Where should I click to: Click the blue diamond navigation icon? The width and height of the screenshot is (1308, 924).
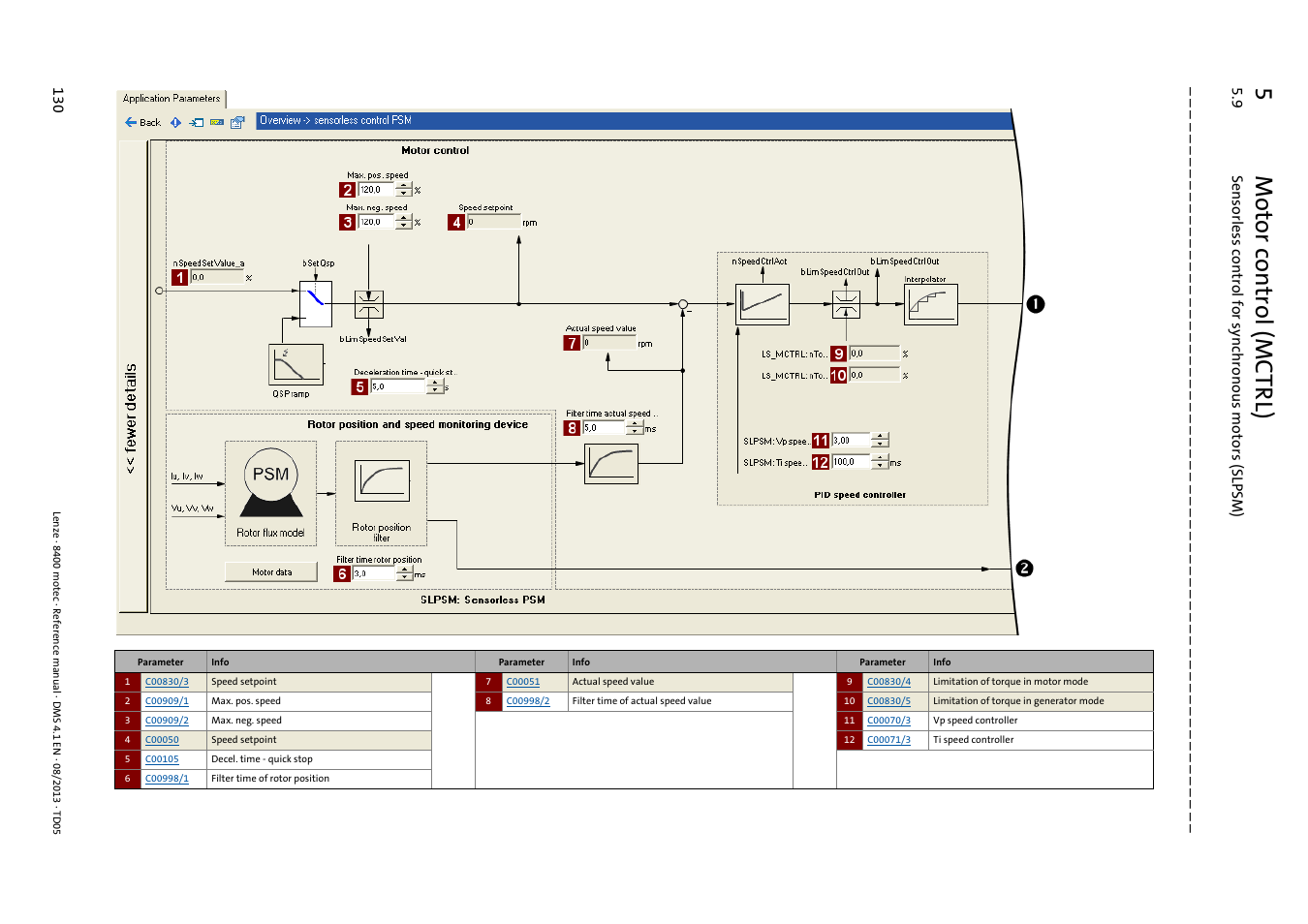tap(175, 122)
